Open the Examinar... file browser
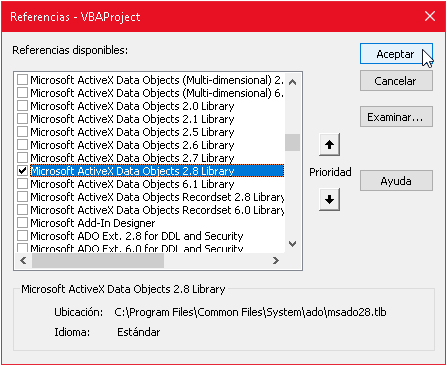This screenshot has width=447, height=366. coord(396,117)
